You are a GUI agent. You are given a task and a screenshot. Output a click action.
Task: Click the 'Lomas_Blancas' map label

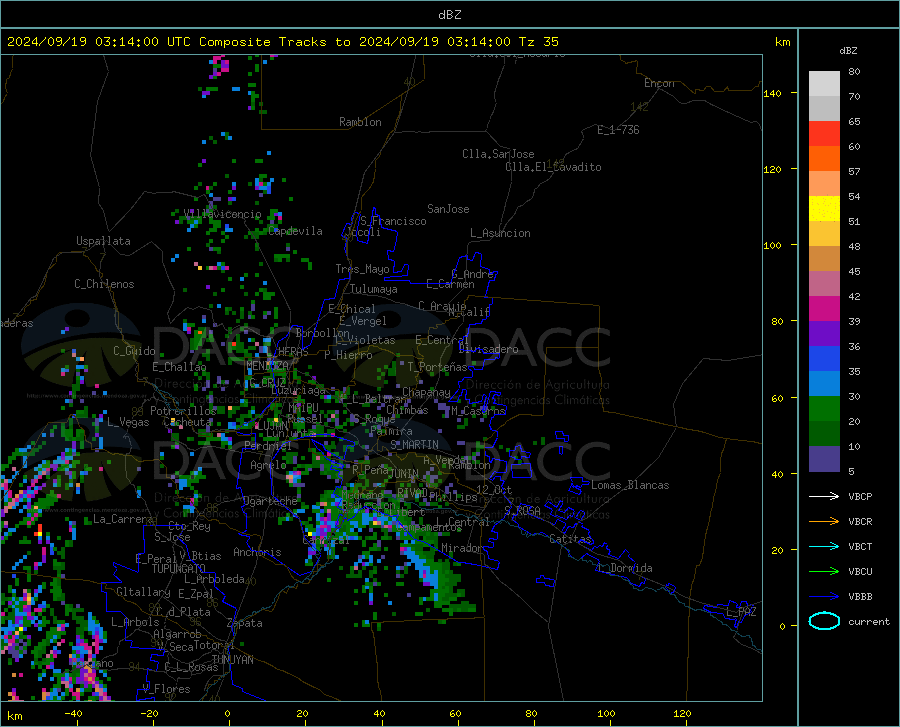(x=630, y=485)
